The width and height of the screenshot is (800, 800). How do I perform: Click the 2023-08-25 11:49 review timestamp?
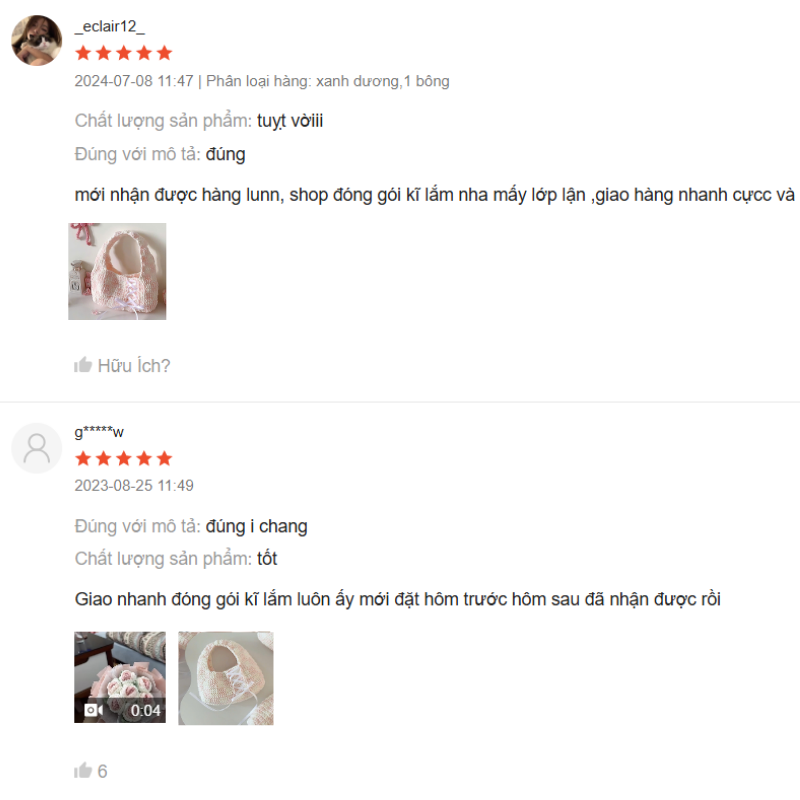pos(134,485)
